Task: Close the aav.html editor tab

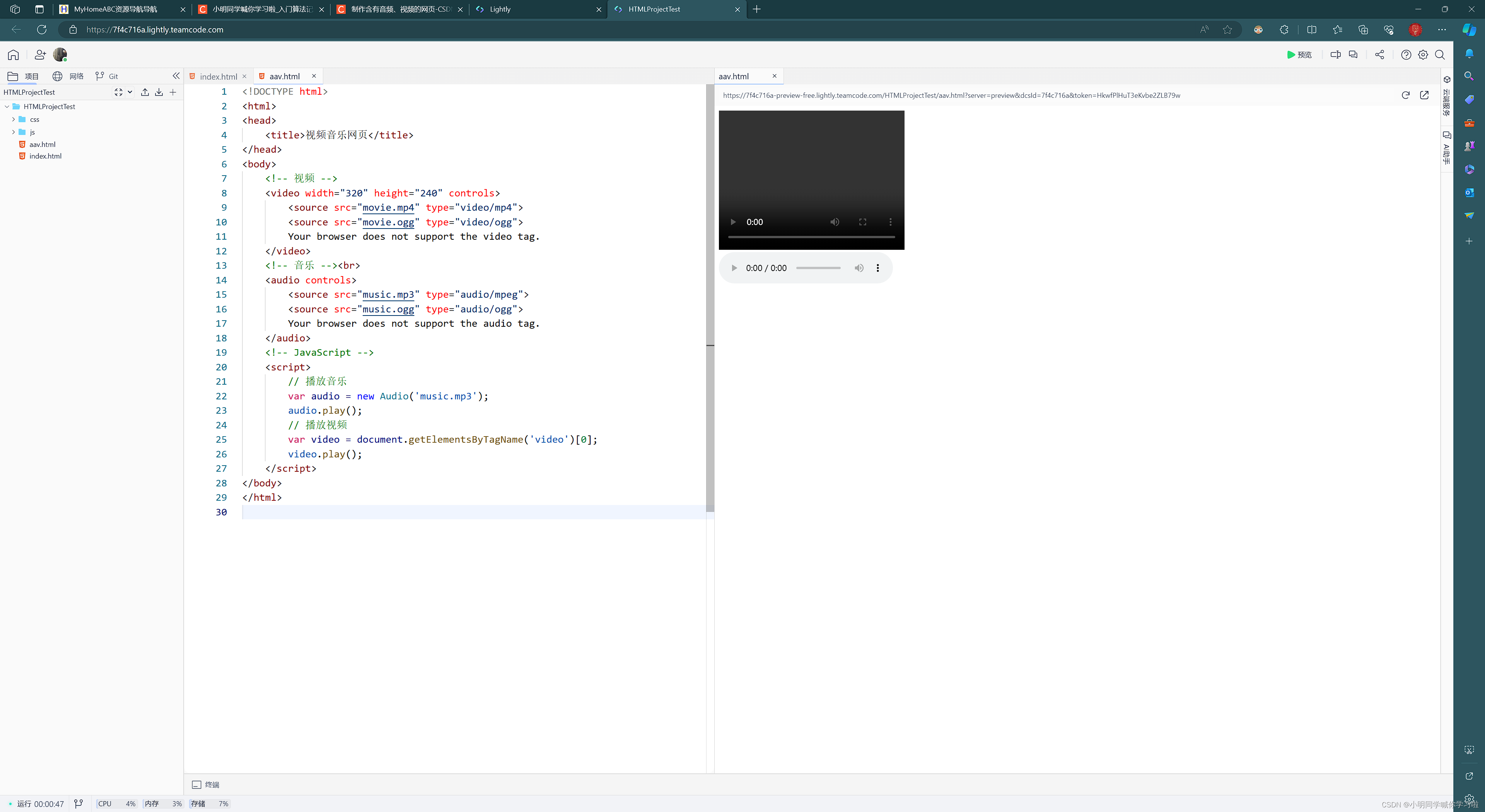Action: point(314,76)
